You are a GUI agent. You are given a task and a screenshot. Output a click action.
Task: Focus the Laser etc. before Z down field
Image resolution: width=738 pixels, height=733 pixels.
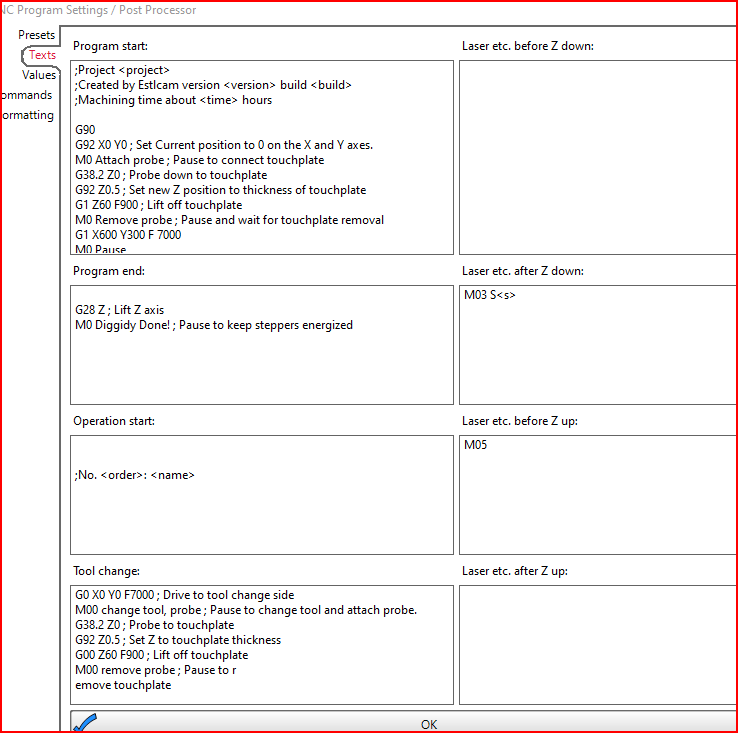(598, 157)
